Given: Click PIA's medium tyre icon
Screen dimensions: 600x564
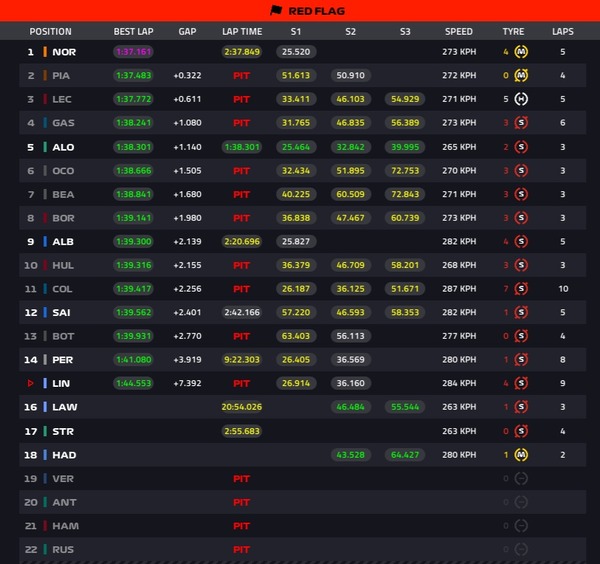Looking at the screenshot, I should coord(521,75).
